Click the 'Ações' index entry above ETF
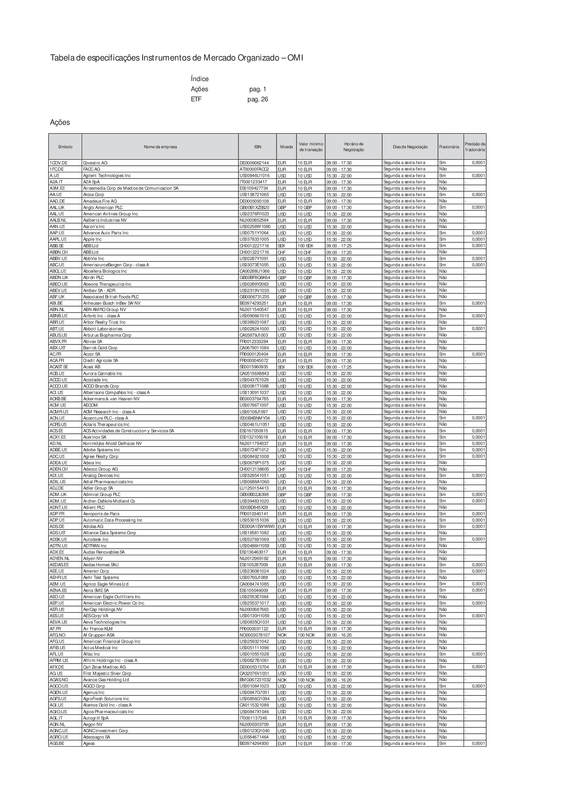 click(199, 89)
